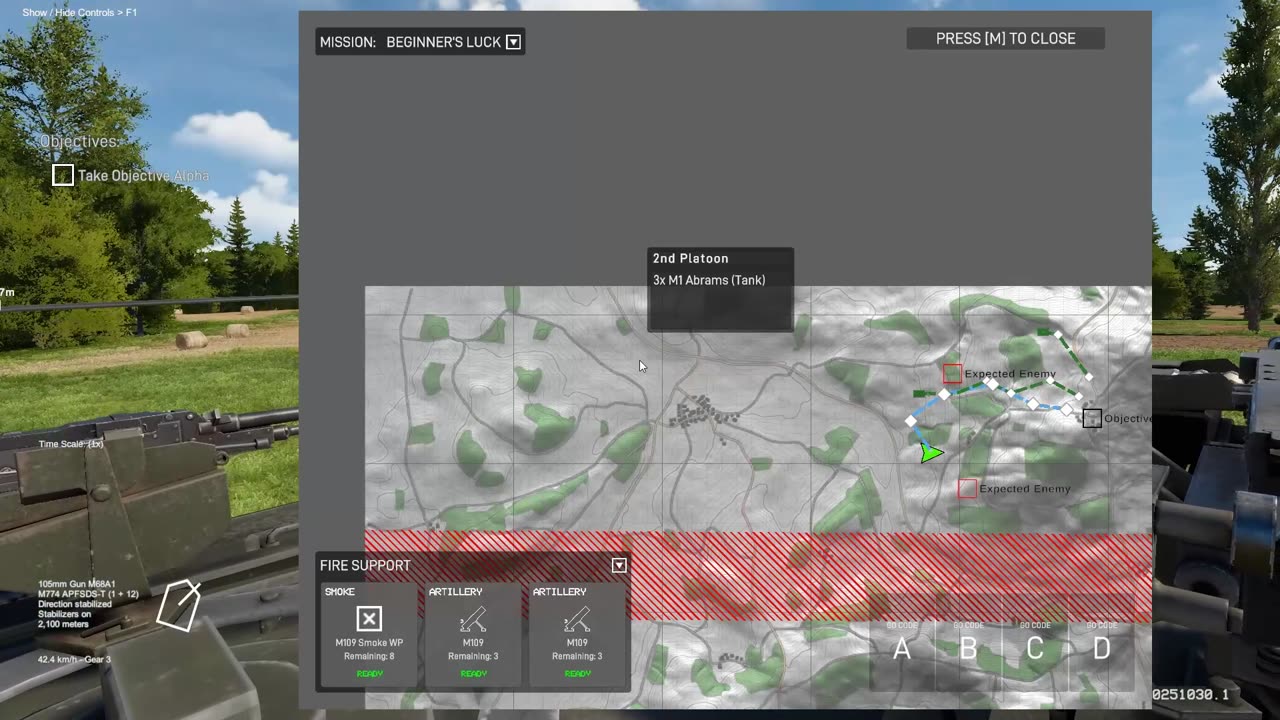Tick the Take Objective Alpha checkbox

click(63, 176)
